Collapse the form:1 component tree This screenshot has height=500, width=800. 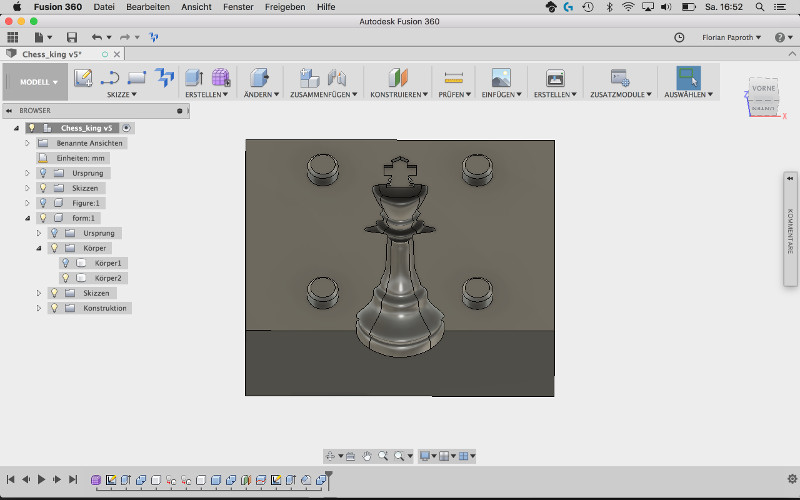(28, 218)
